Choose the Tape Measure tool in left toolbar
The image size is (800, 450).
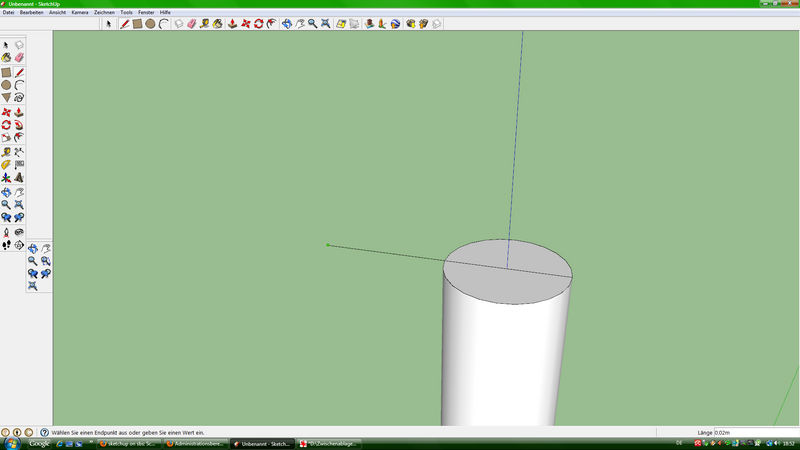(x=6, y=152)
